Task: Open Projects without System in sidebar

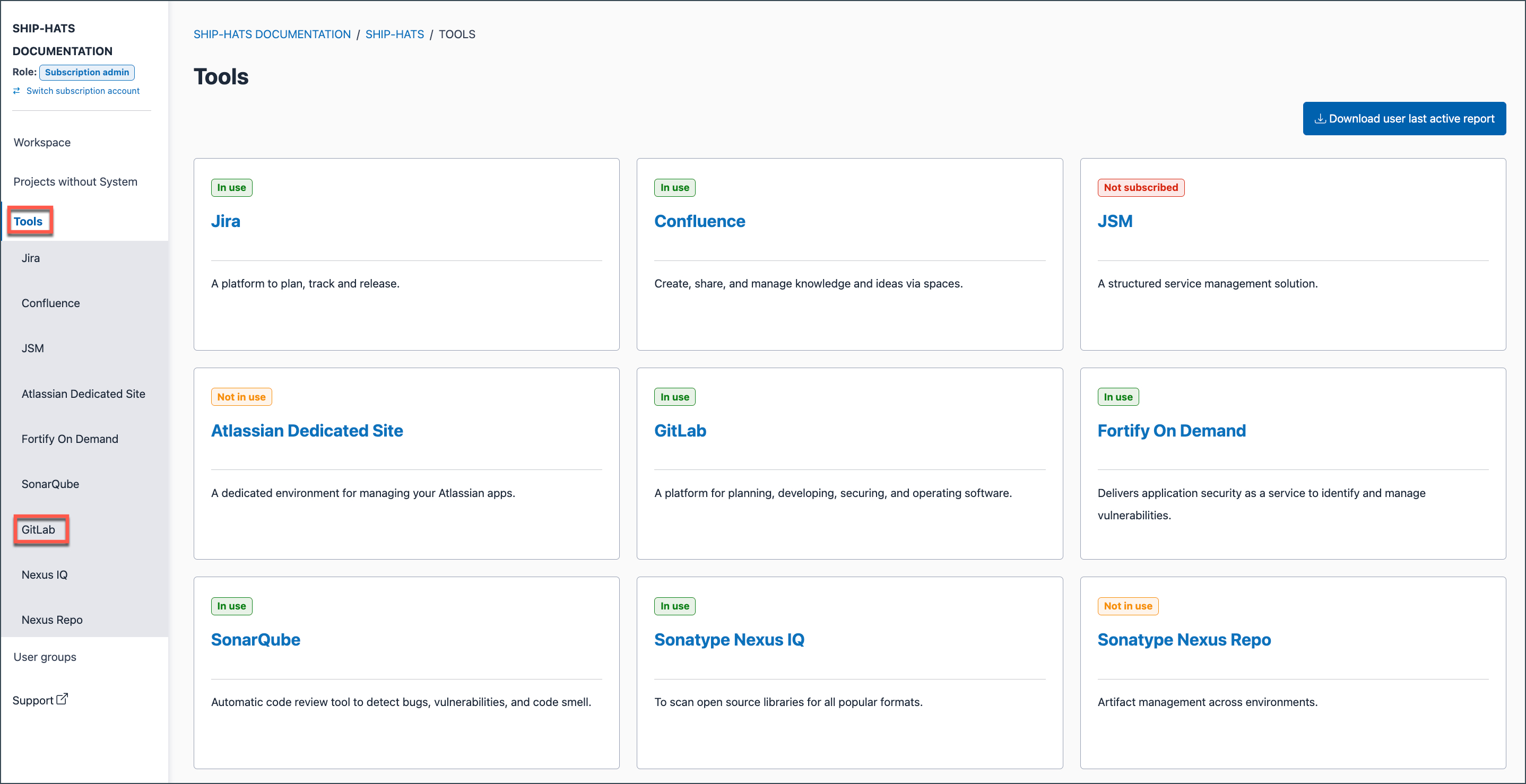Action: pos(75,182)
